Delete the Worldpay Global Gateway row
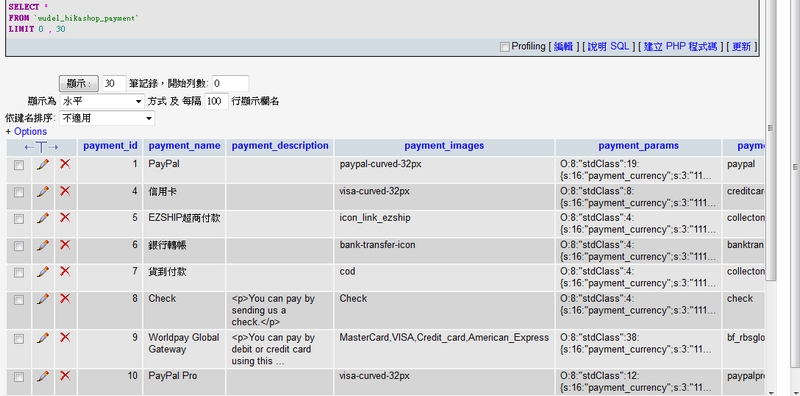The height and width of the screenshot is (396, 800). point(65,337)
